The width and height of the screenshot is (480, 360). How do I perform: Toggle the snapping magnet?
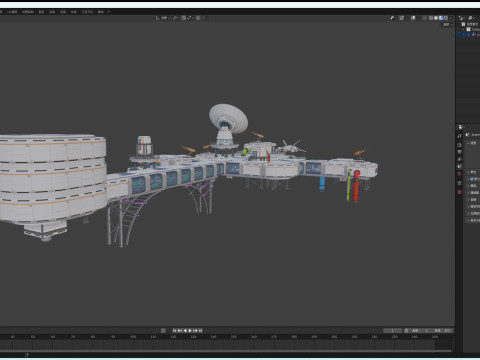(184, 18)
